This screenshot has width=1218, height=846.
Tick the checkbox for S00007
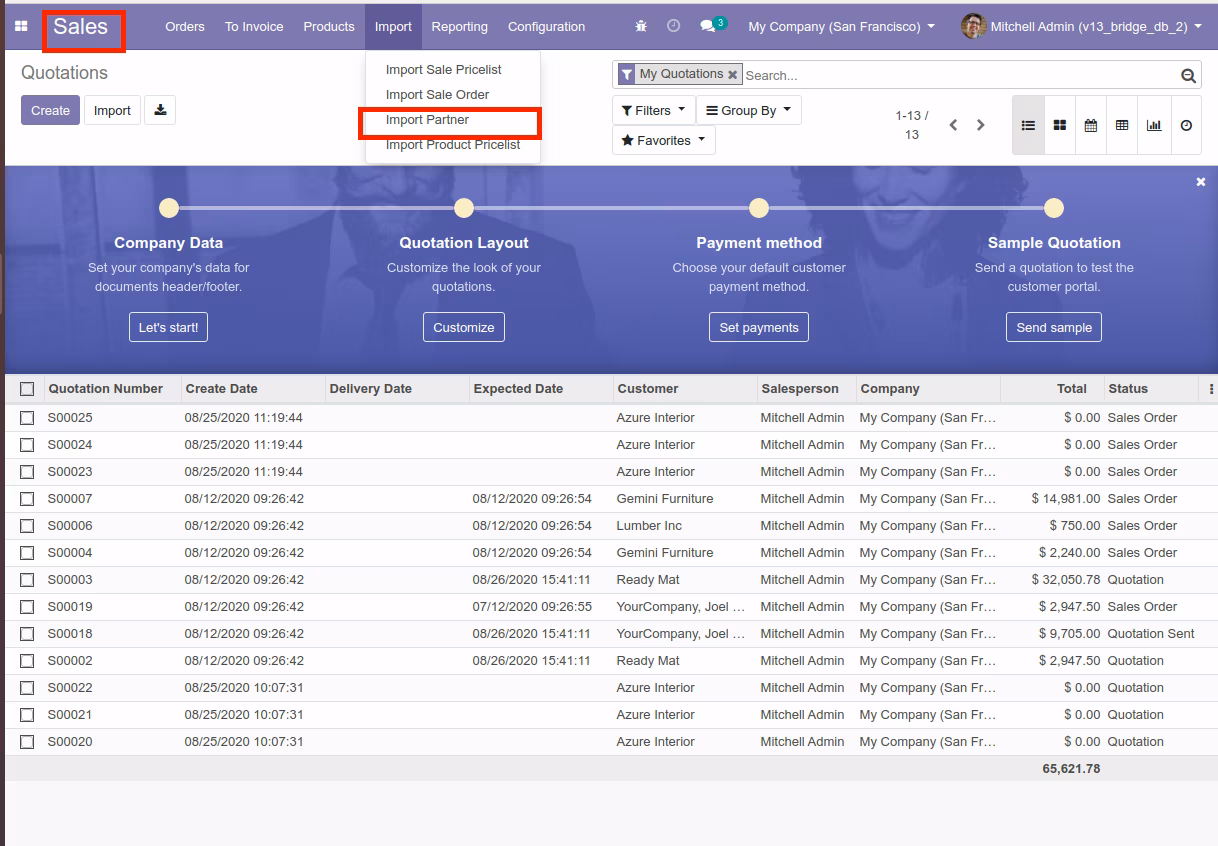click(27, 499)
